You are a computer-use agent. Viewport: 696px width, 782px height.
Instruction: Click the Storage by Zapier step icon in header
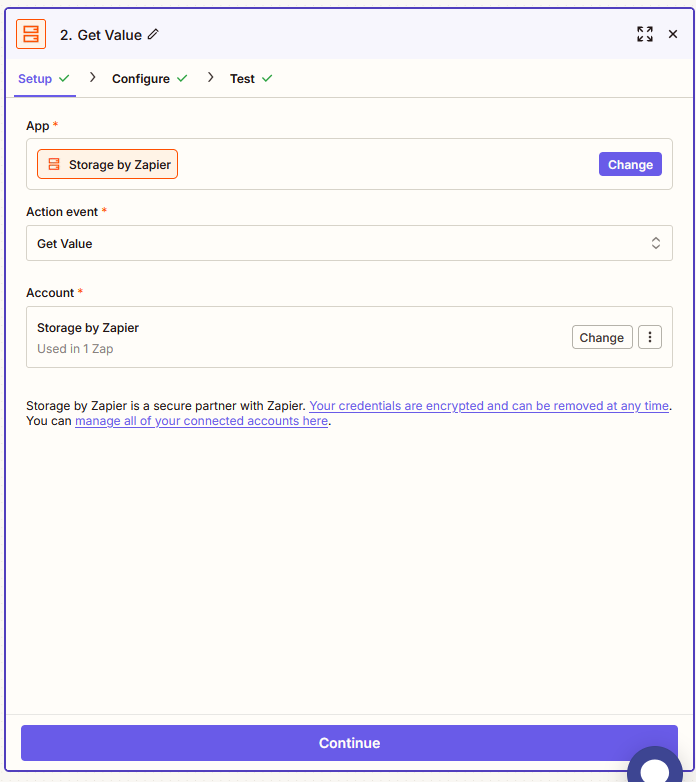click(31, 34)
